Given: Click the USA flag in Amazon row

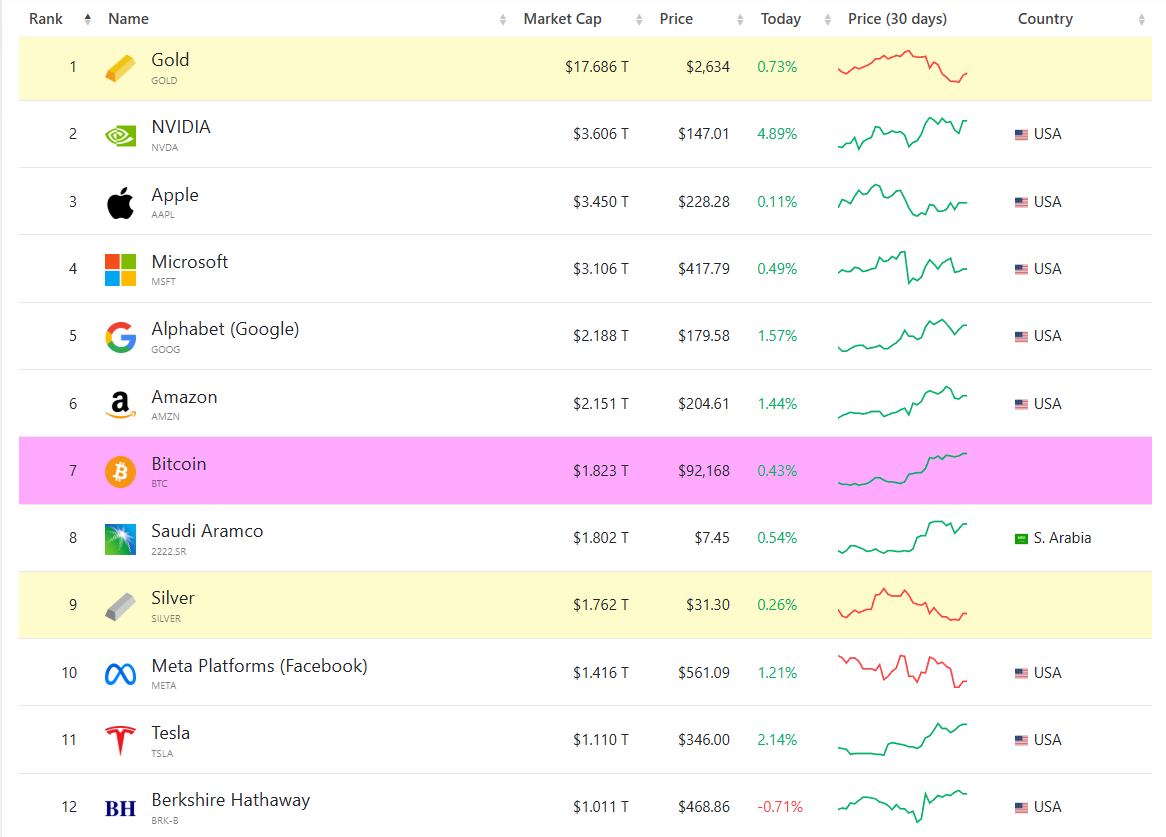Looking at the screenshot, I should point(1021,404).
